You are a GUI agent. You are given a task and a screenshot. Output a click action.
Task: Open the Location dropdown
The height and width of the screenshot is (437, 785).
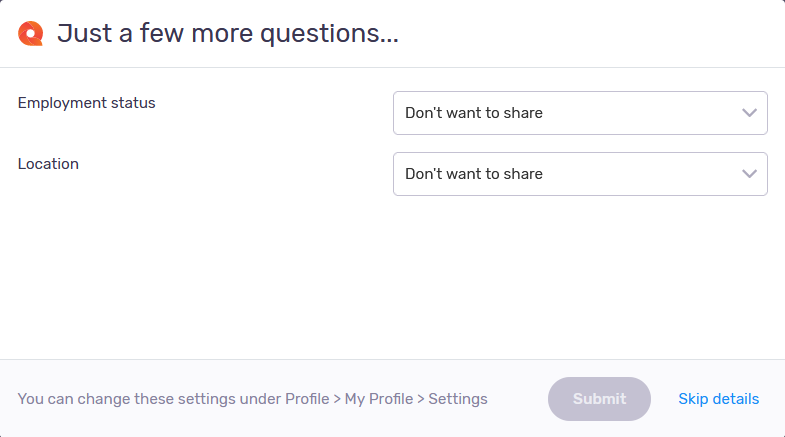point(580,174)
